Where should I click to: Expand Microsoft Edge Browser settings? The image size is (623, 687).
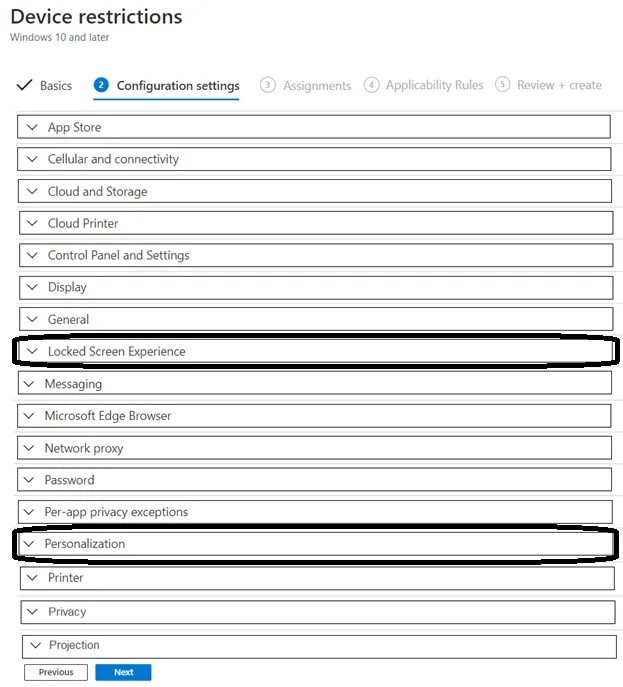click(314, 416)
